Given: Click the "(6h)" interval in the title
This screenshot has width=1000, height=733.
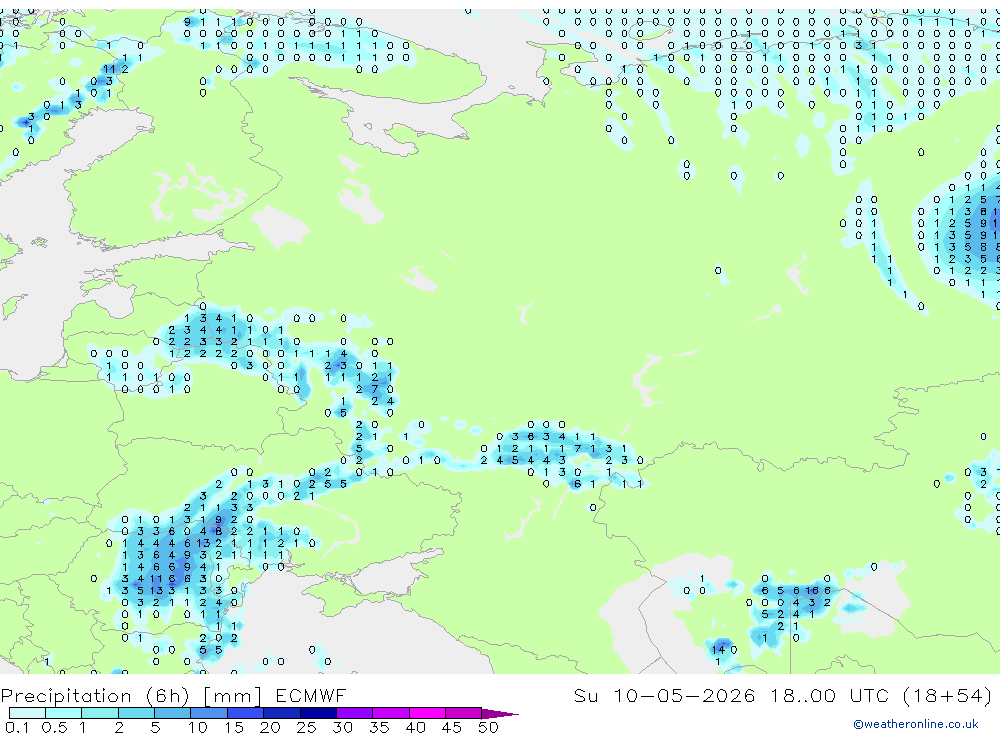Looking at the screenshot, I should tap(167, 696).
